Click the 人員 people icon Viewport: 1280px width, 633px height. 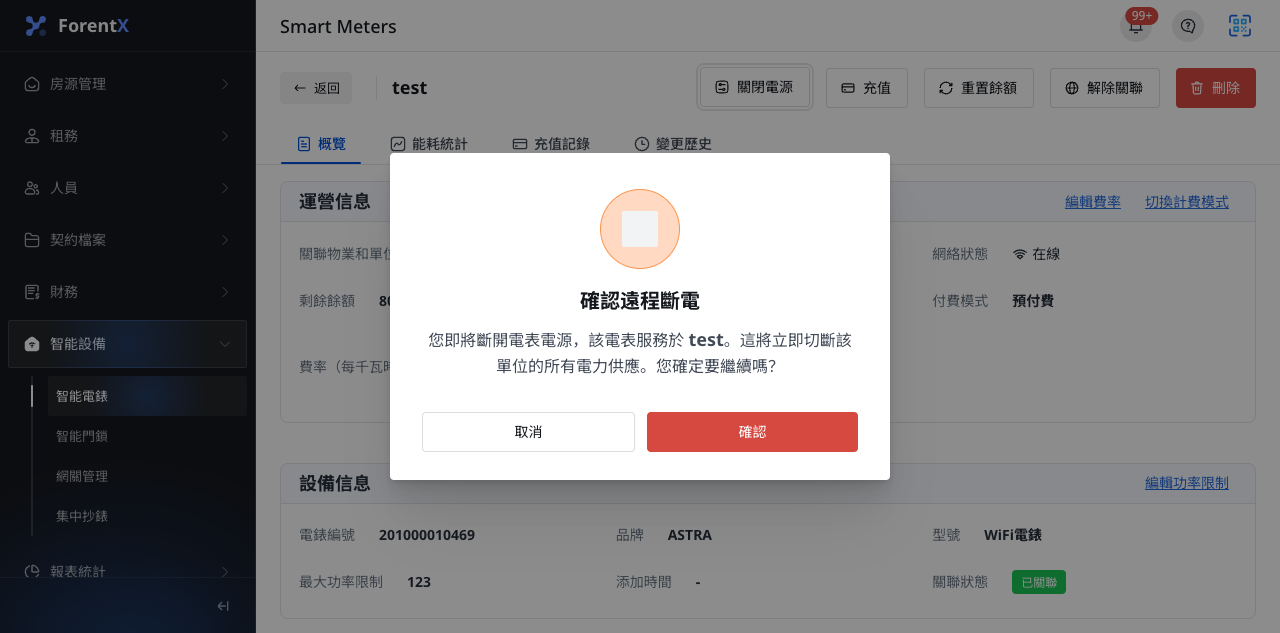32,188
